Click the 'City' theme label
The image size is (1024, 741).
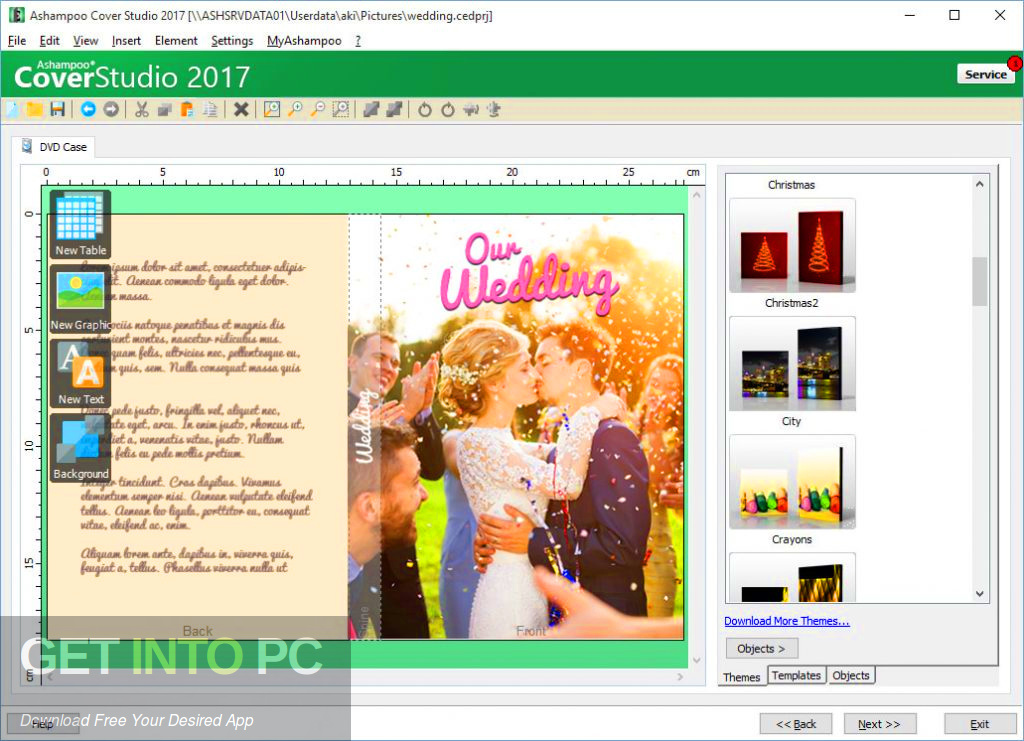coord(791,421)
